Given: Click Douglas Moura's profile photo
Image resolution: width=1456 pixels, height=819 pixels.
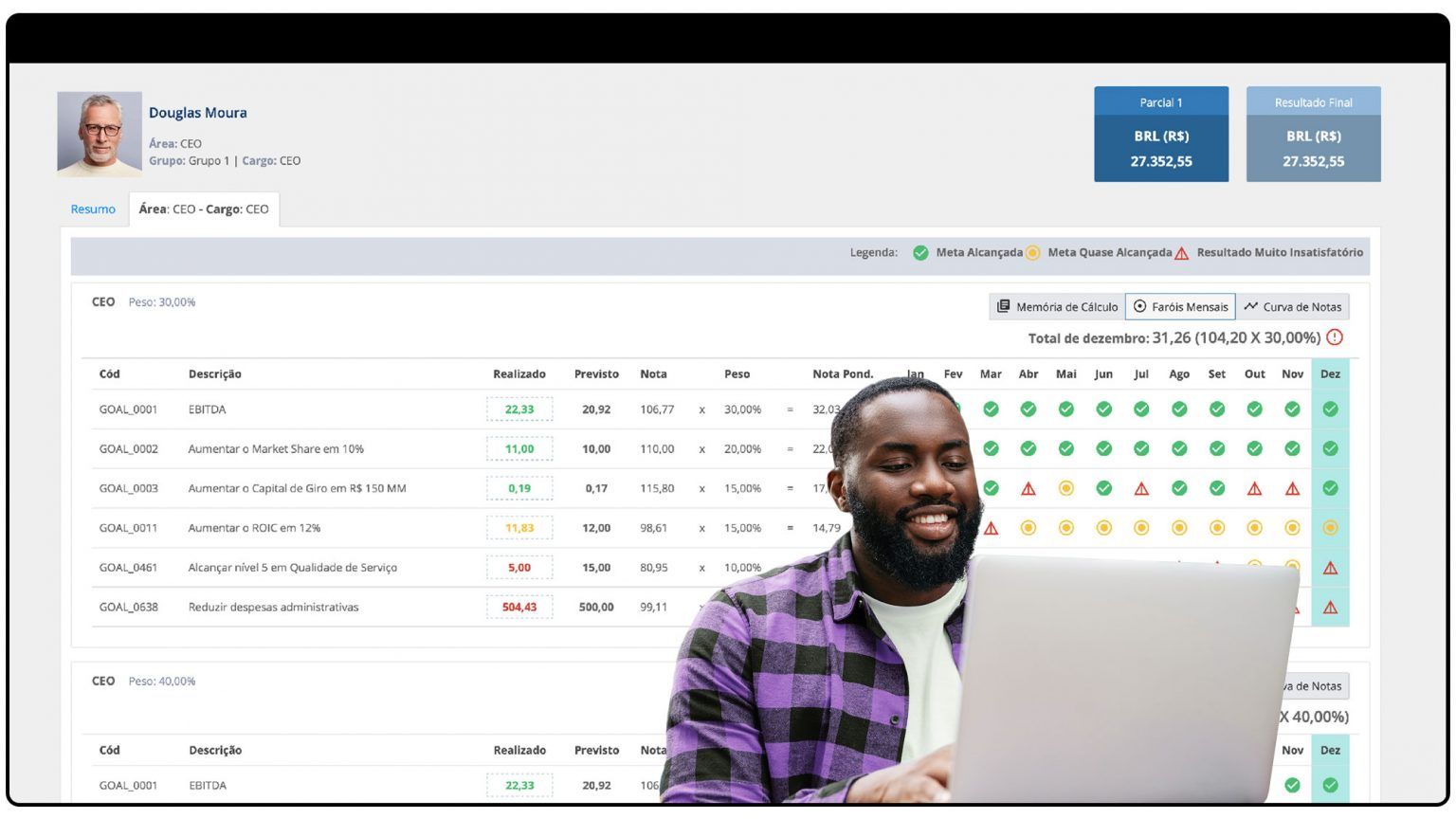Looking at the screenshot, I should 99,133.
